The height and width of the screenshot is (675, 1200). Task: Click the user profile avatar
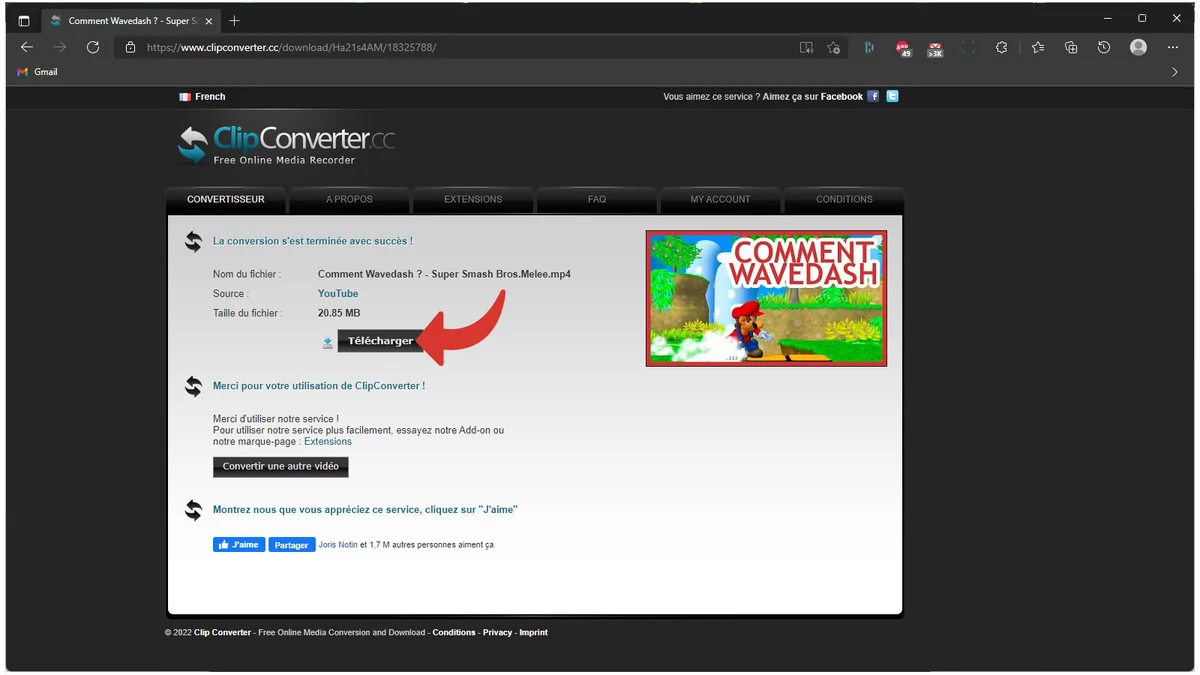click(x=1138, y=47)
